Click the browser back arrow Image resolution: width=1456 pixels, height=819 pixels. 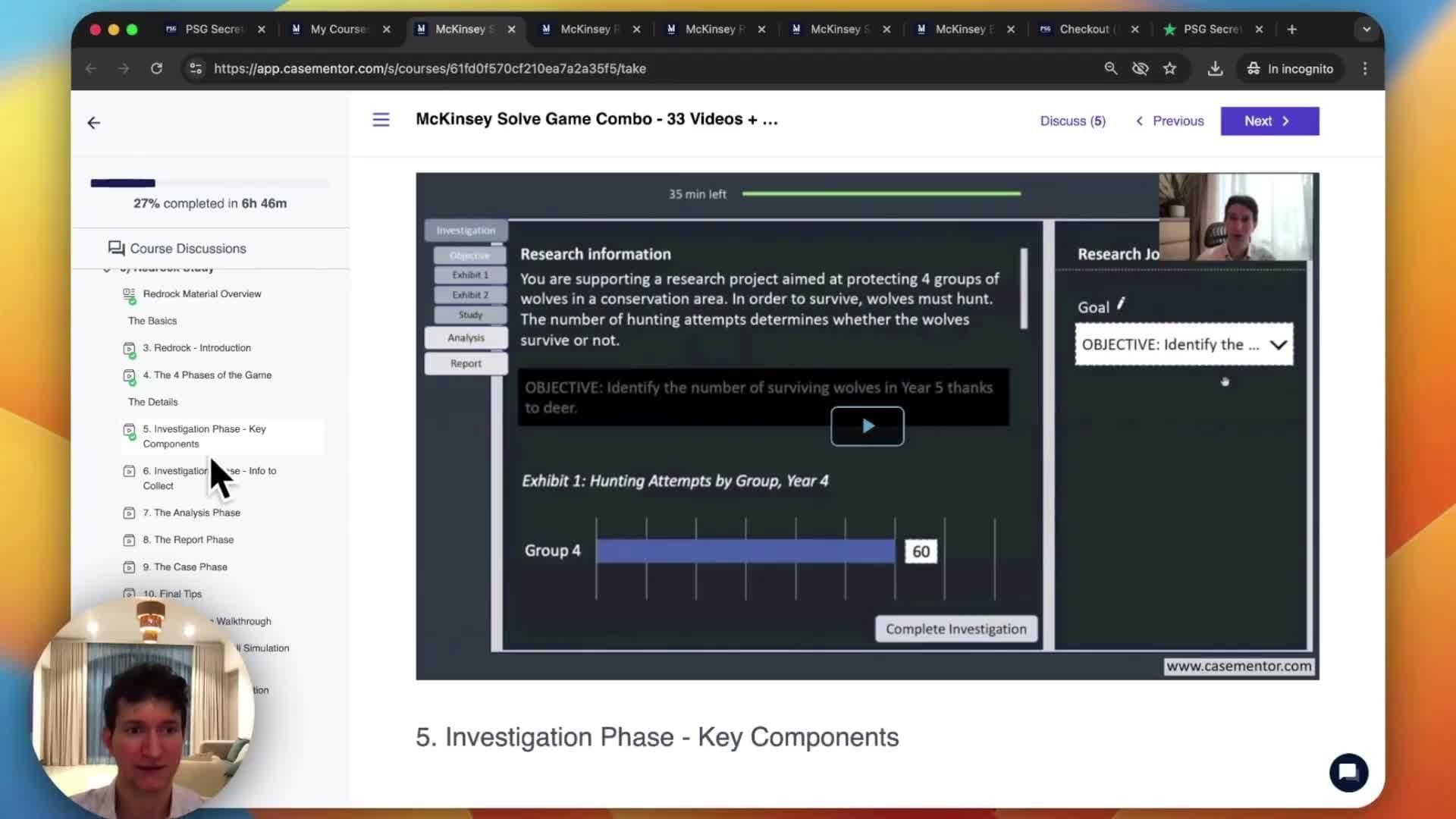(x=91, y=68)
